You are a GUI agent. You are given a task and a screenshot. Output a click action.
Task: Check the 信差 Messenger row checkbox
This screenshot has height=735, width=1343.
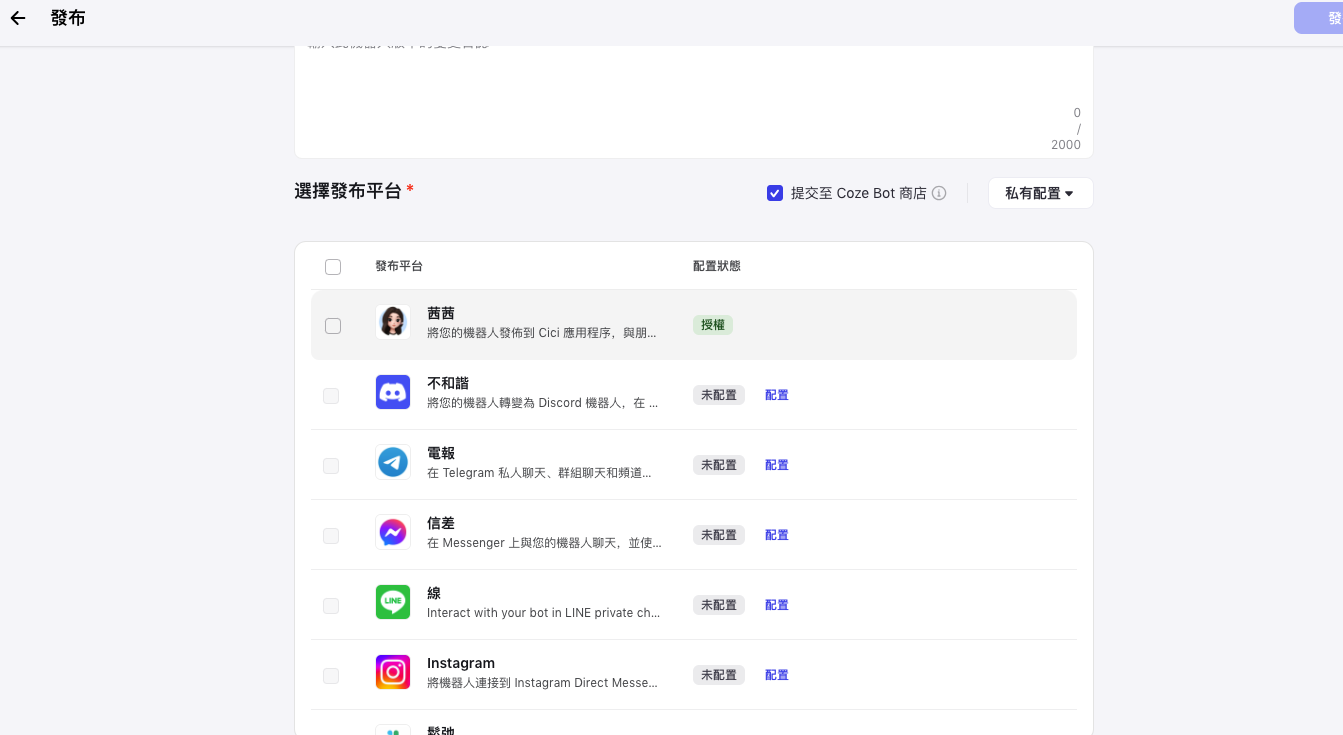(x=331, y=536)
